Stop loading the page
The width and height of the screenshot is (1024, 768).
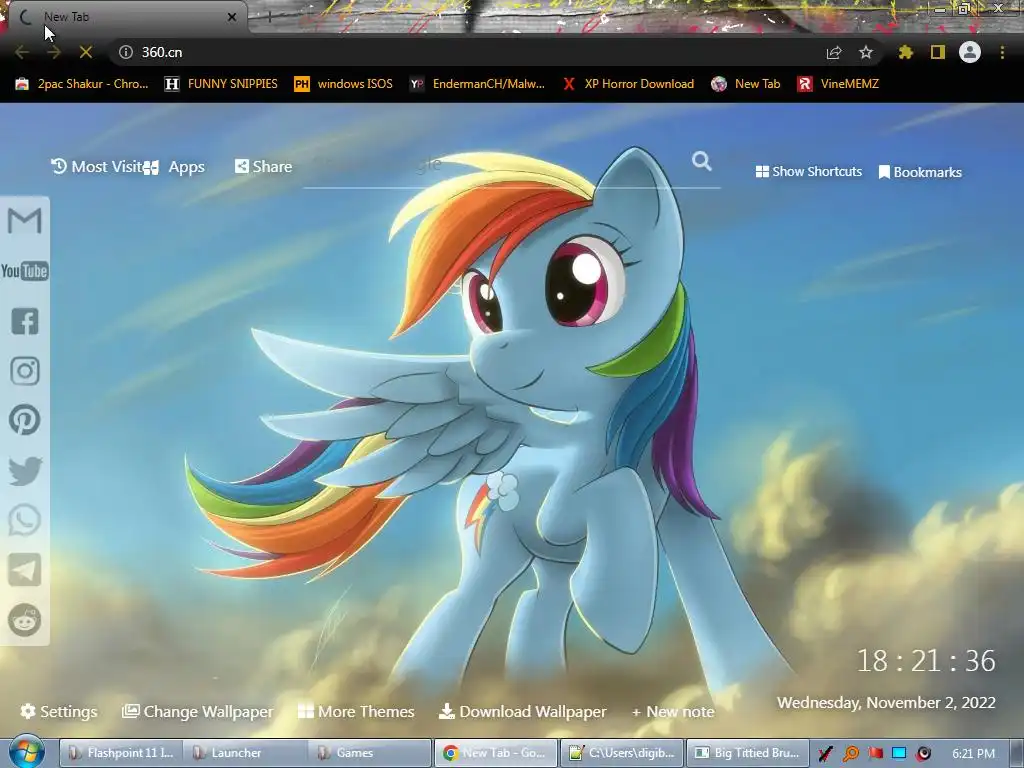pos(86,52)
